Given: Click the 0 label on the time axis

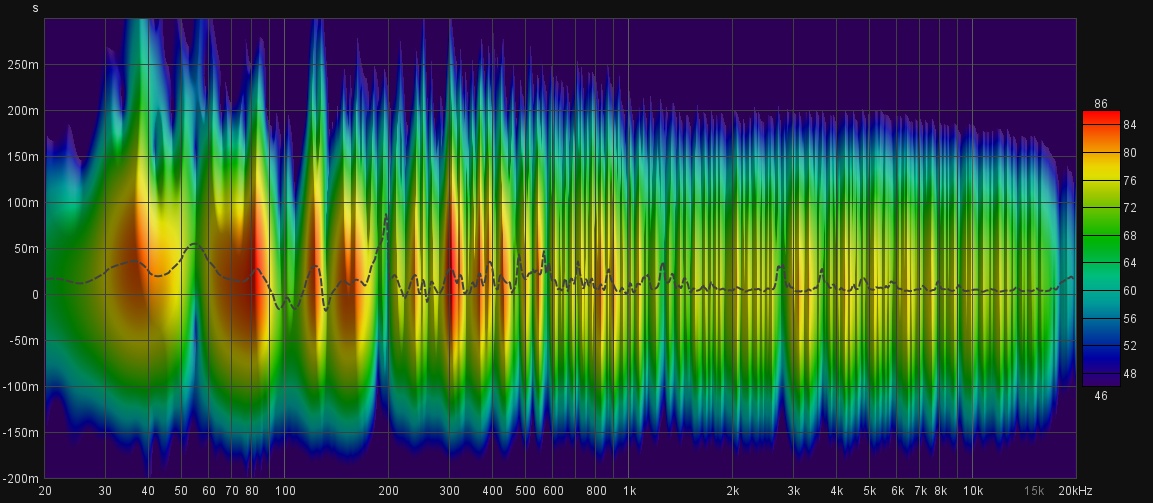Looking at the screenshot, I should point(35,295).
